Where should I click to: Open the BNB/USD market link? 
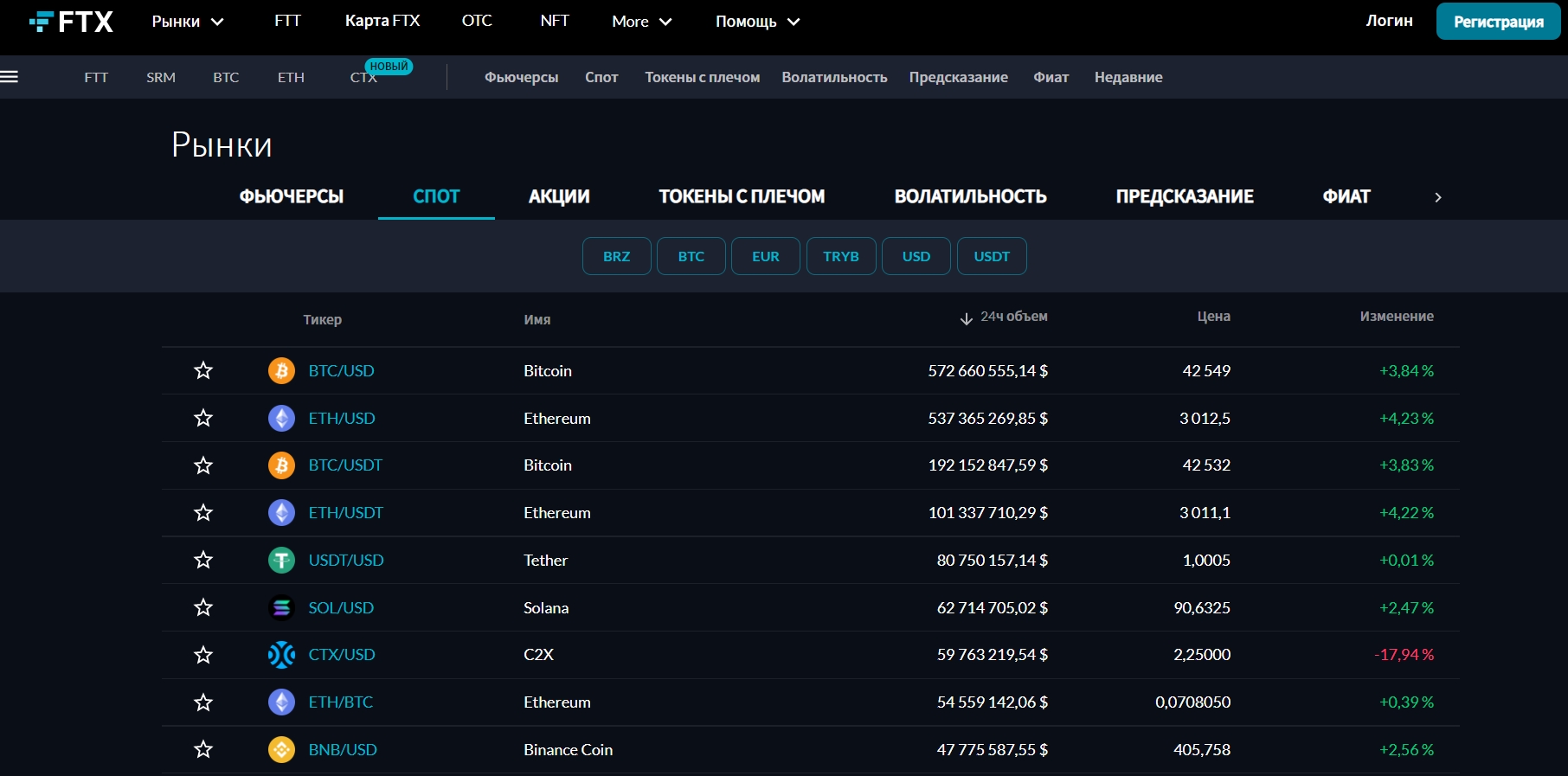(x=343, y=750)
